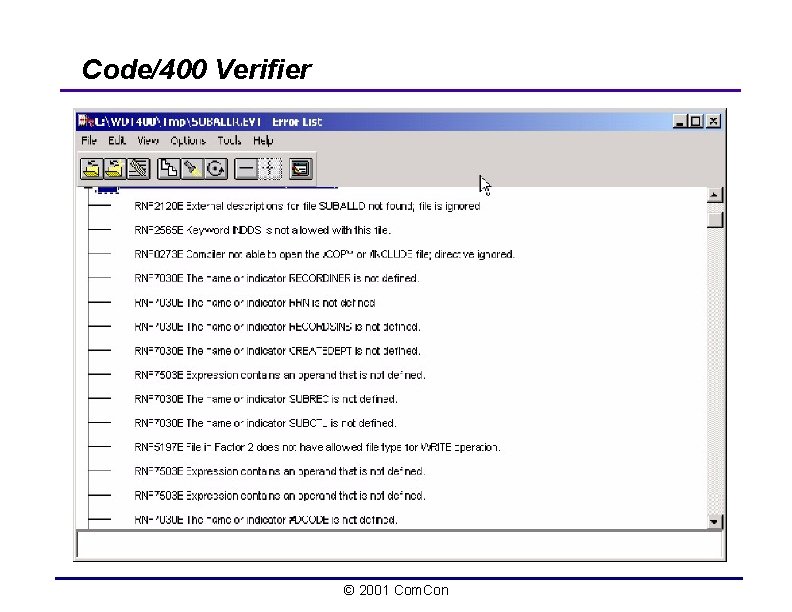
Task: Open the Help menu
Action: (x=263, y=140)
